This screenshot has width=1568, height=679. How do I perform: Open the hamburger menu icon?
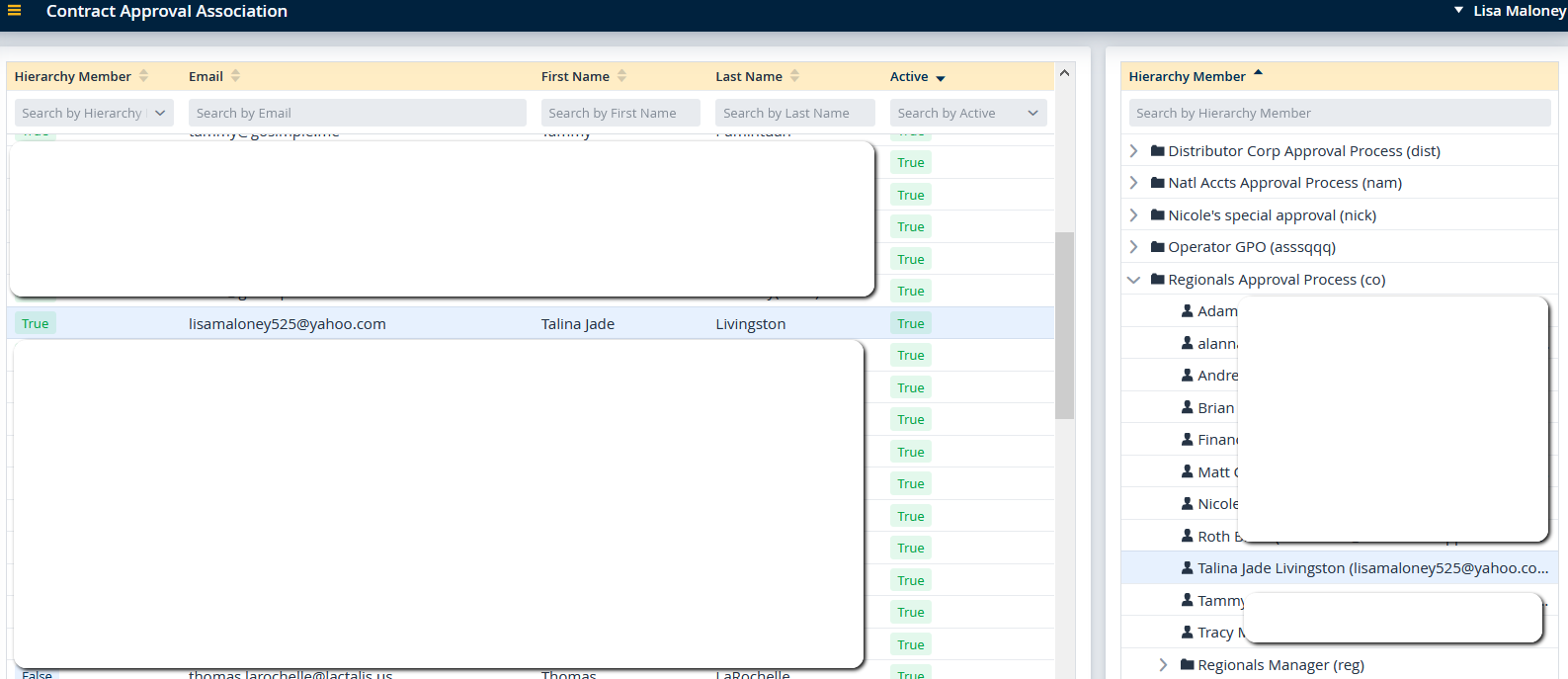15,11
